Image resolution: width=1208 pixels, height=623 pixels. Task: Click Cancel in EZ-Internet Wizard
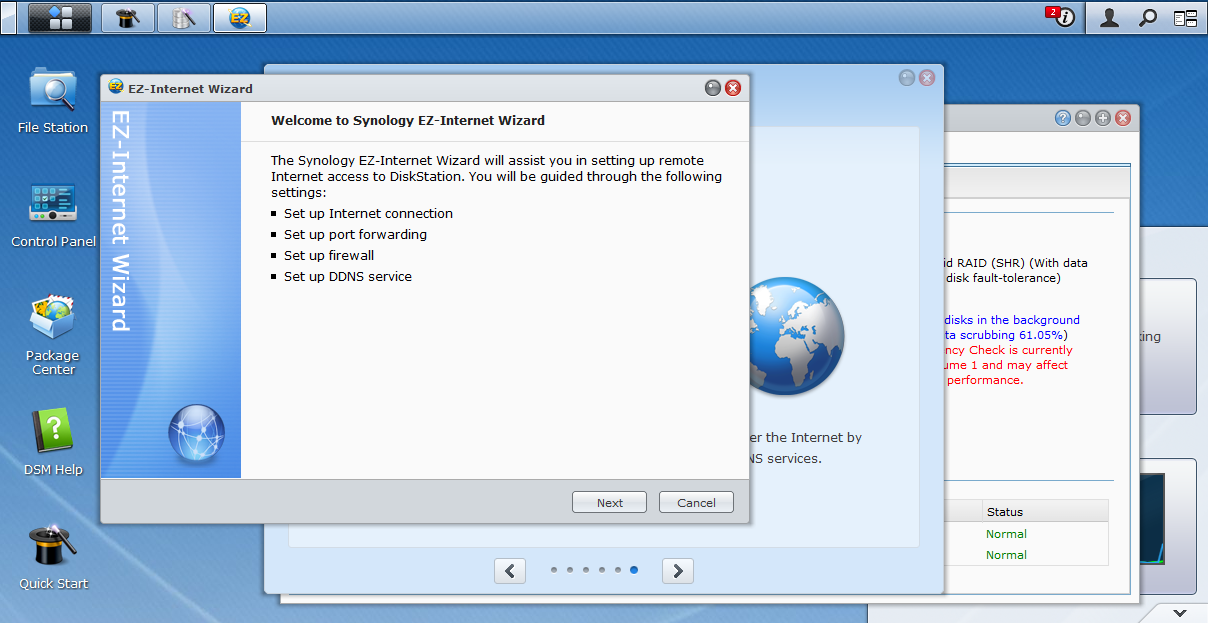(696, 503)
